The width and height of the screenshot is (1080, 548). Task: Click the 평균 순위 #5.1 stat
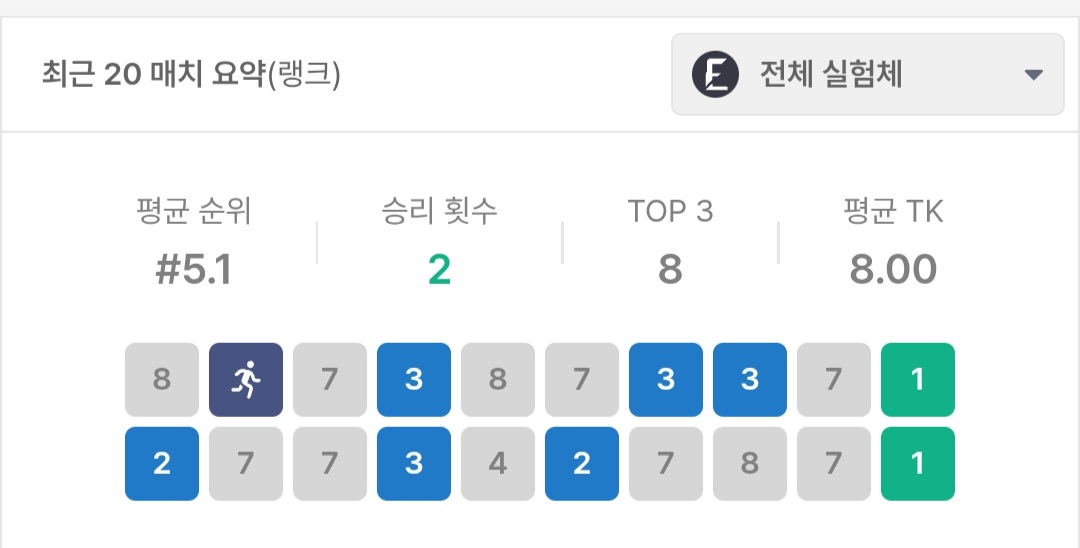tap(194, 269)
